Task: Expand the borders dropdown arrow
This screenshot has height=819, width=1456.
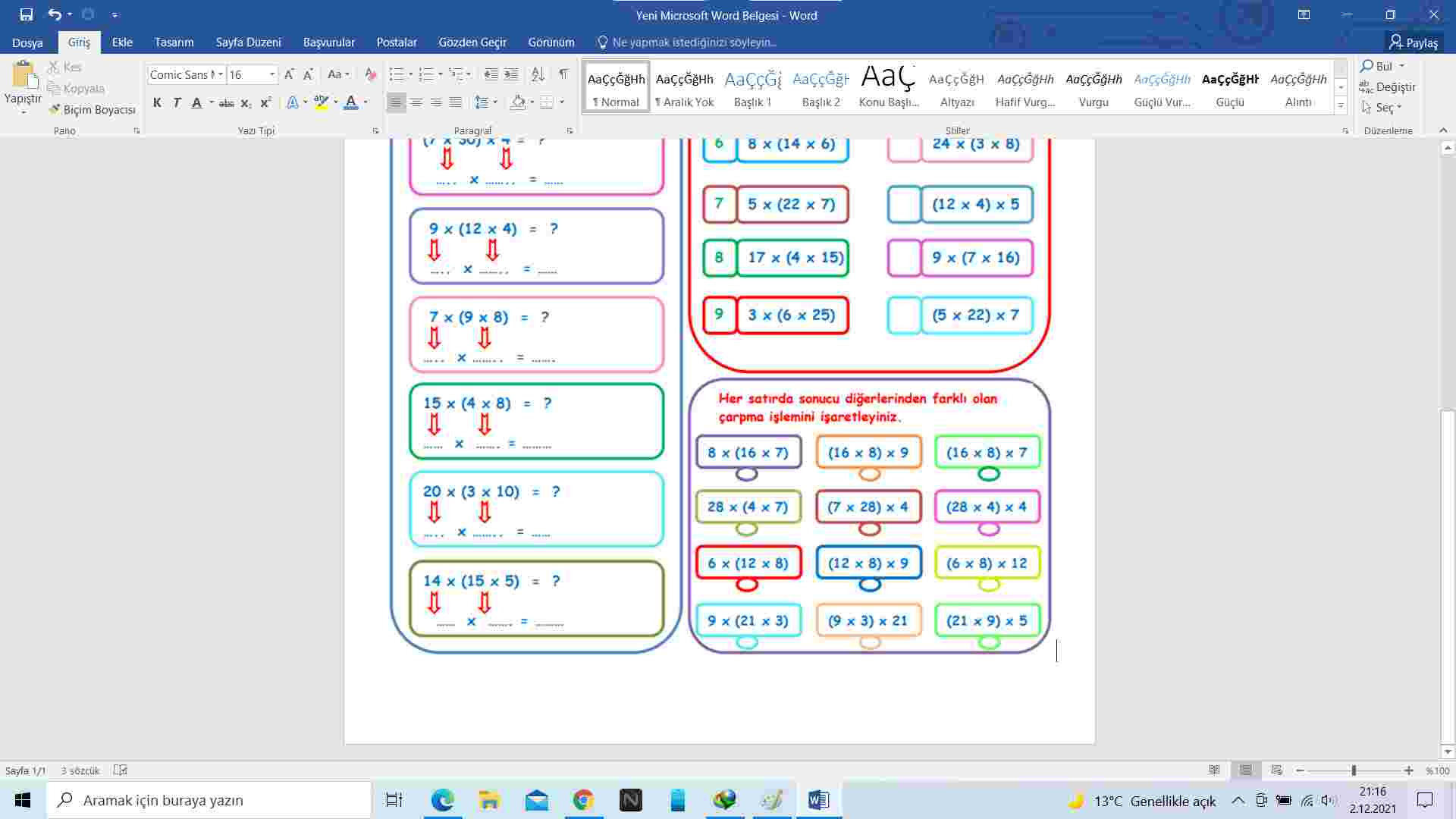Action: tap(562, 102)
